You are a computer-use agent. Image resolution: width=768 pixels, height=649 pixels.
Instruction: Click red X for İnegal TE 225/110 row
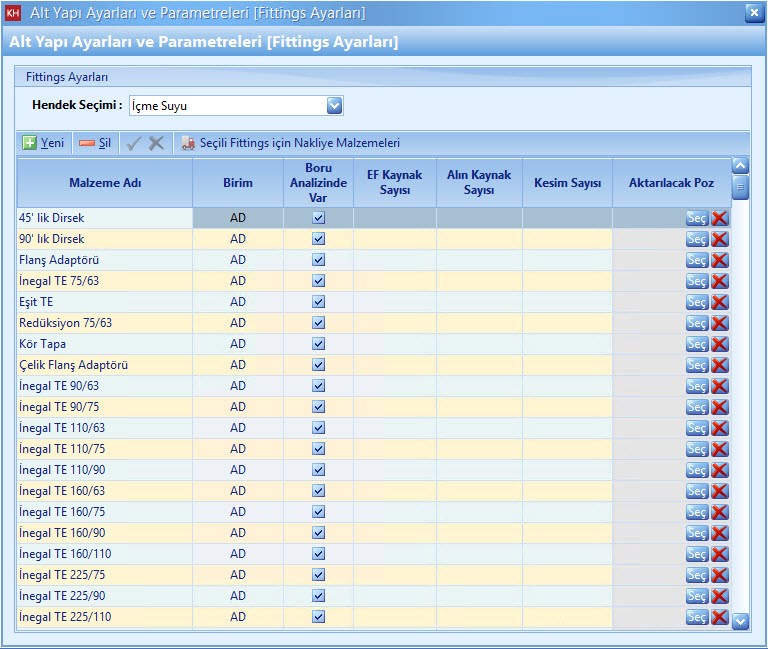click(x=720, y=617)
